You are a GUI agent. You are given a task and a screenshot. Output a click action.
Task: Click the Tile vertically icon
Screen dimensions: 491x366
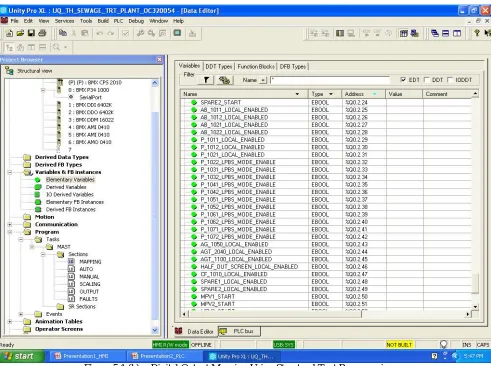point(457,33)
